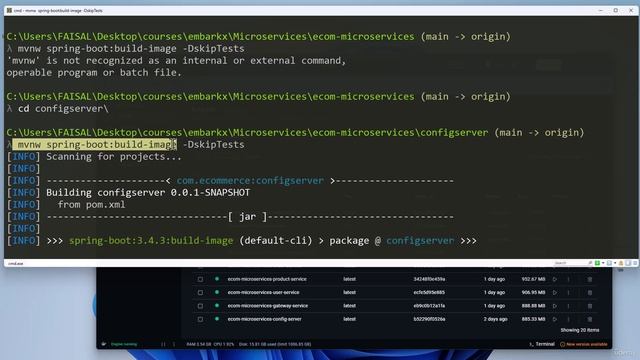Click New version available notice
640x360 pixels.
click(x=584, y=344)
